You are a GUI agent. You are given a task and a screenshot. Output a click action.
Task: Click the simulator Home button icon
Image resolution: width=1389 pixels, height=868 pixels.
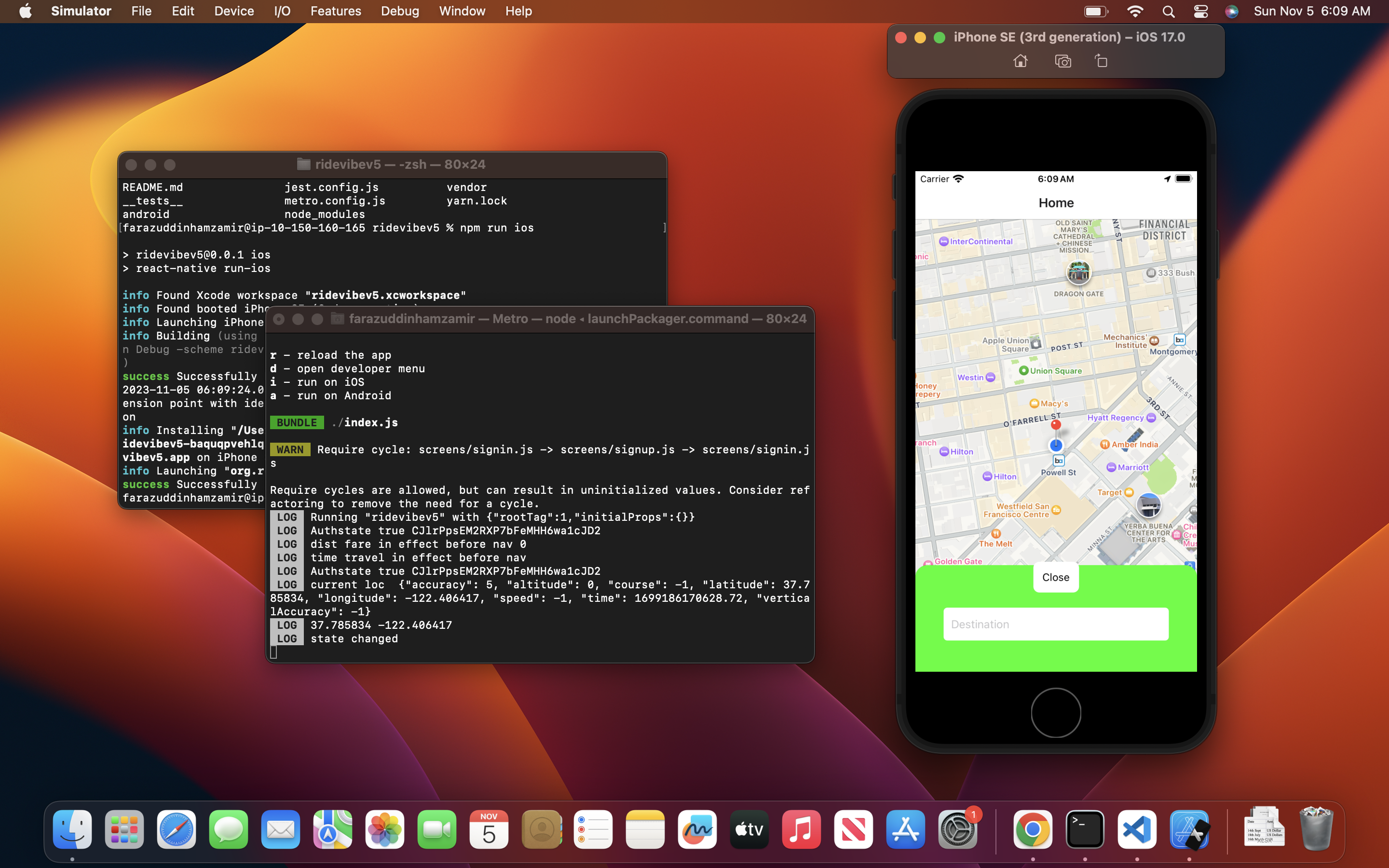tap(1021, 61)
